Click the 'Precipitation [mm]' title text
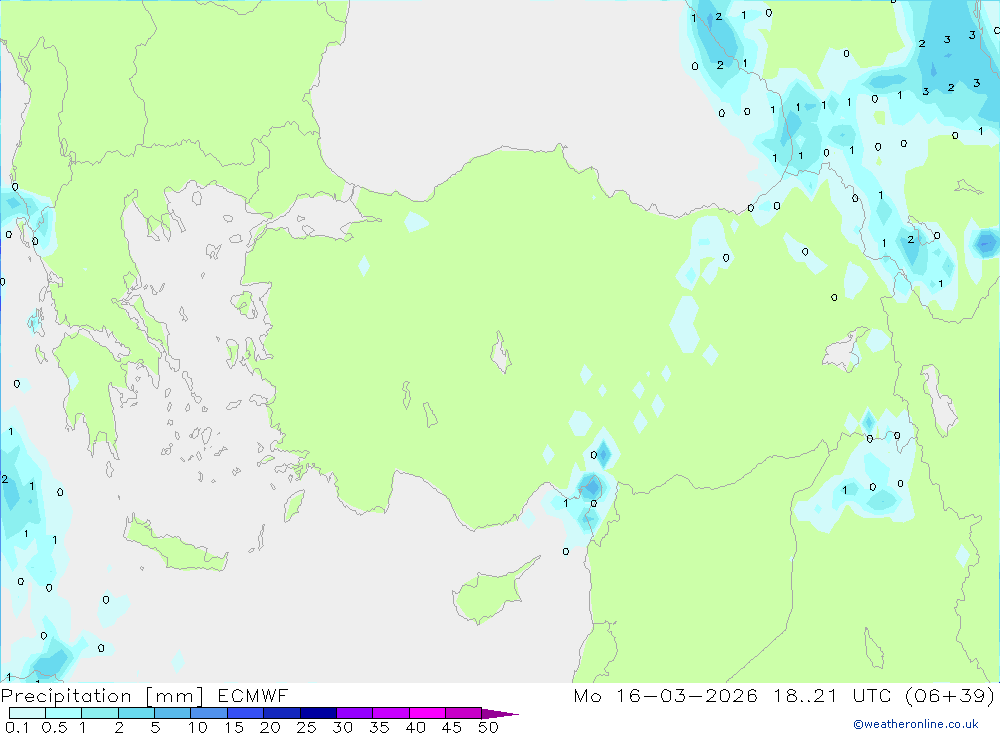This screenshot has height=733, width=1000. (x=102, y=696)
